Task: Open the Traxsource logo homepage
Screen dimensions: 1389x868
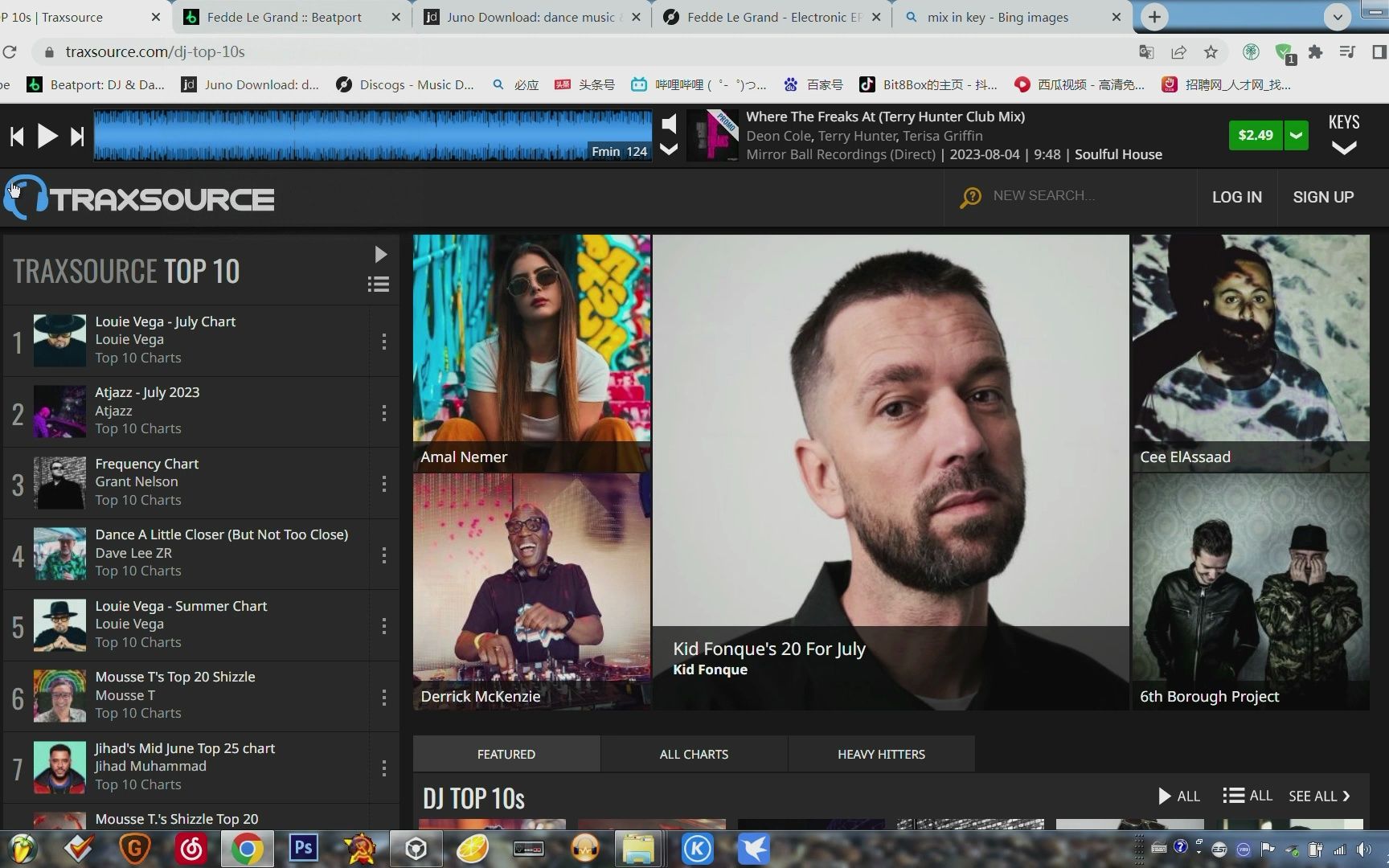Action: coord(139,198)
